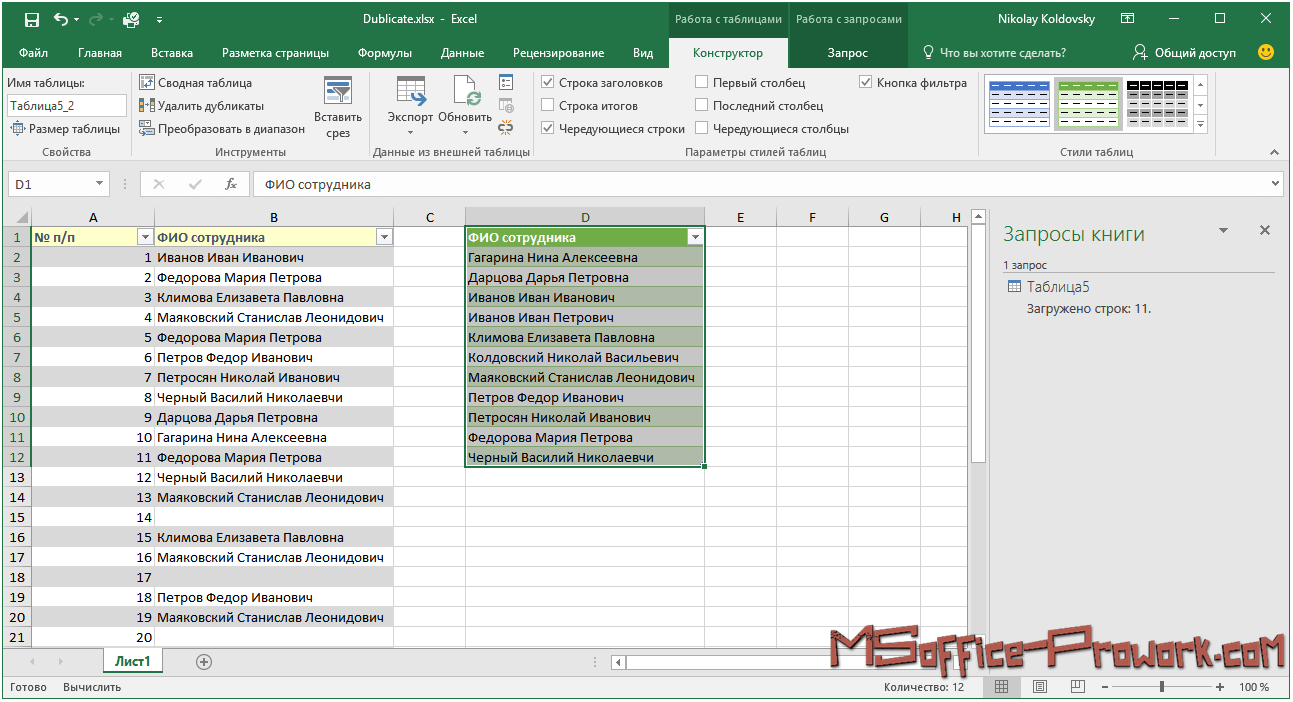The height and width of the screenshot is (702, 1293).
Task: Disable Кнопка фильтра checkbox
Action: [x=866, y=83]
